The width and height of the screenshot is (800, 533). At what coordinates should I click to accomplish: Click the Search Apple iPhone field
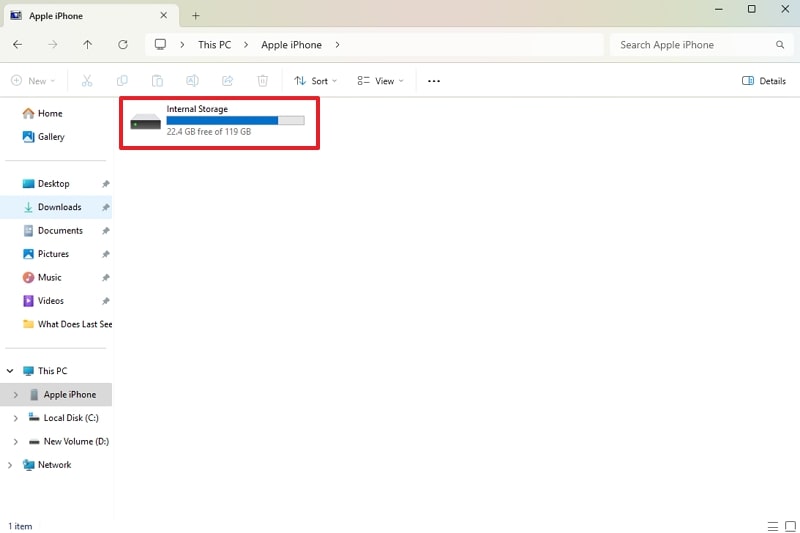click(702, 45)
